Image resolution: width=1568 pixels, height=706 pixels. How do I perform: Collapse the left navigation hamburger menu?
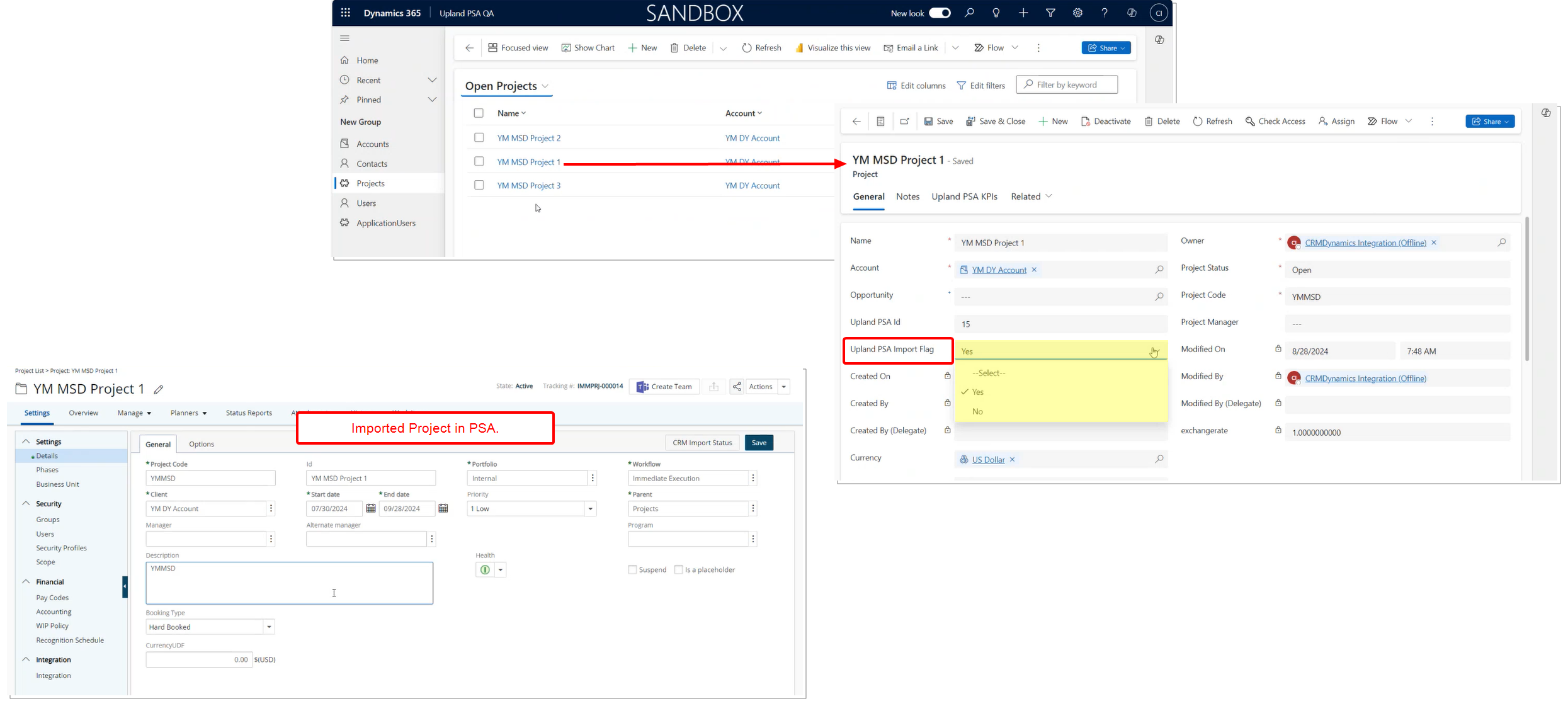[x=344, y=38]
